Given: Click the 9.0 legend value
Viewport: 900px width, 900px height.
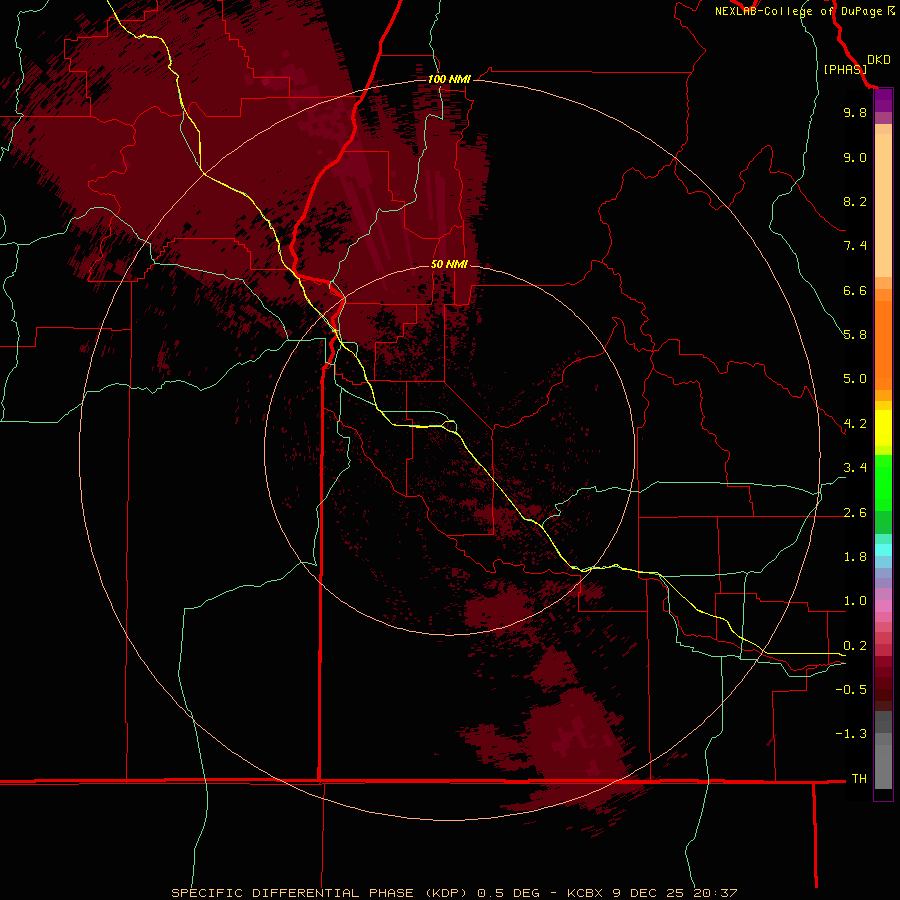Looking at the screenshot, I should point(855,157).
